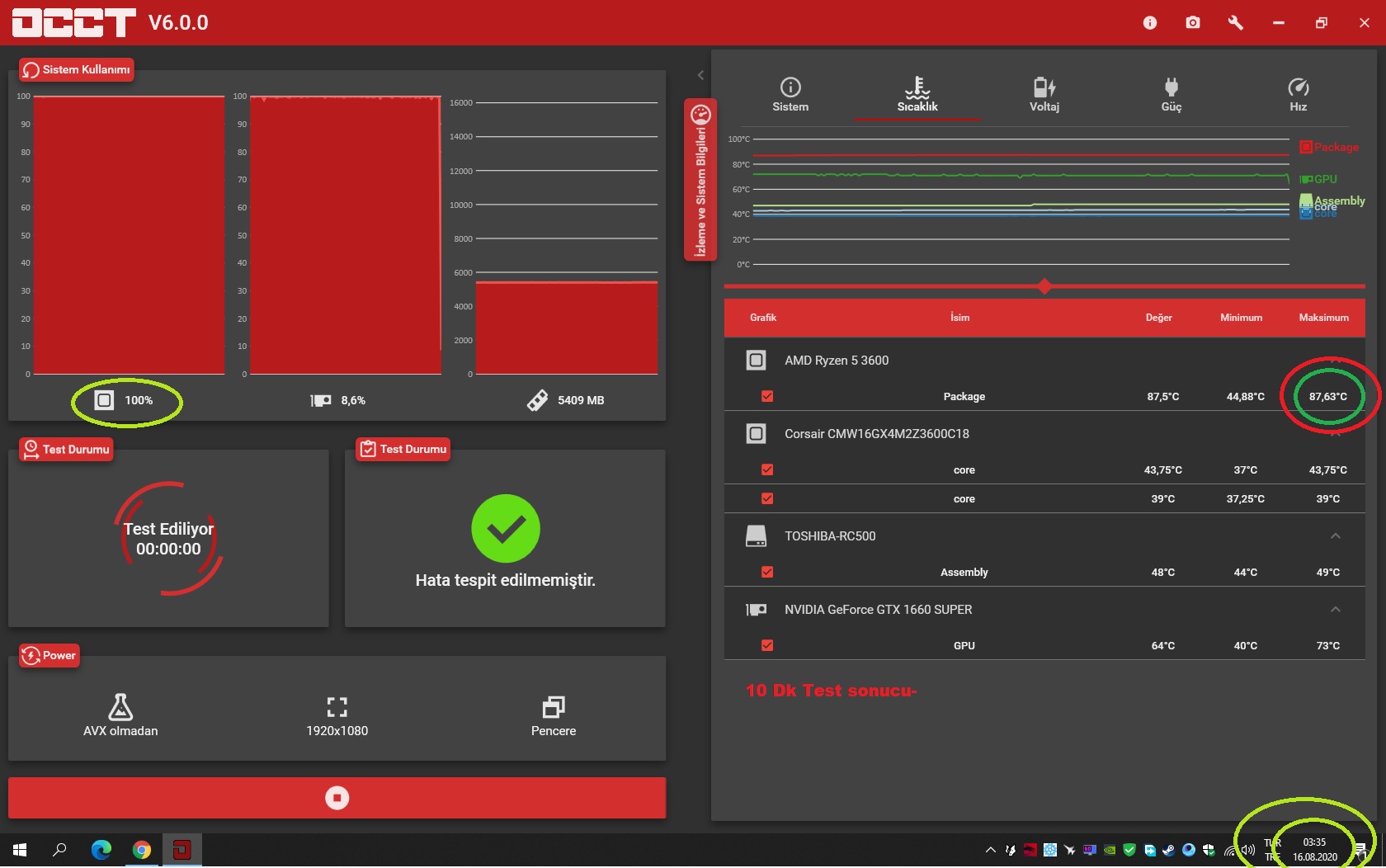Open Google Chrome from the taskbar
The width and height of the screenshot is (1386, 868).
(x=142, y=850)
